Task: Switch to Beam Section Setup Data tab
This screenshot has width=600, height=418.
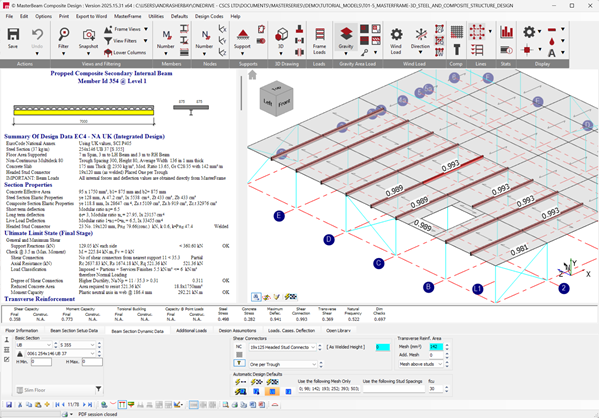Action: (x=74, y=330)
